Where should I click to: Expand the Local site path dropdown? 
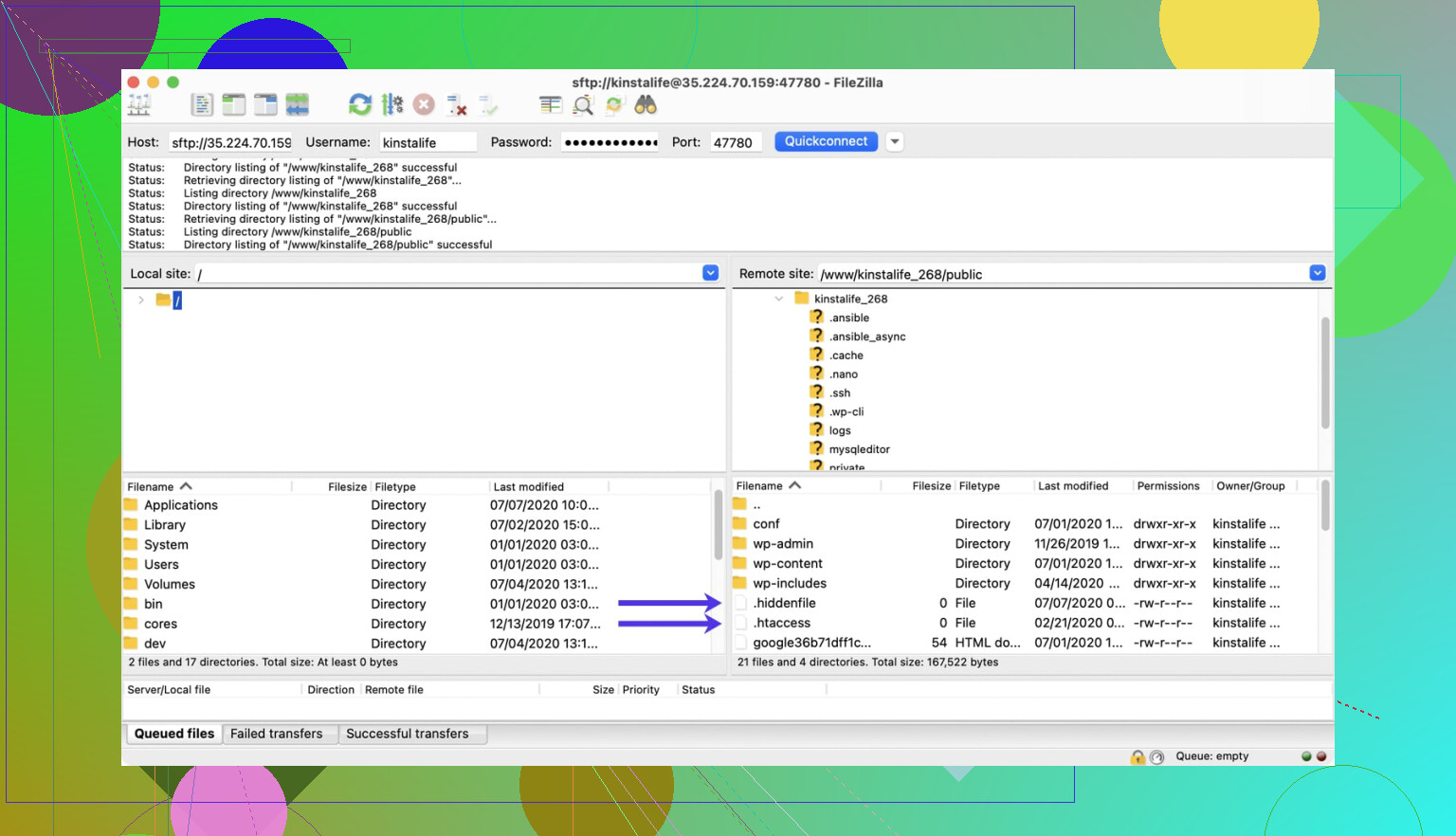click(710, 273)
